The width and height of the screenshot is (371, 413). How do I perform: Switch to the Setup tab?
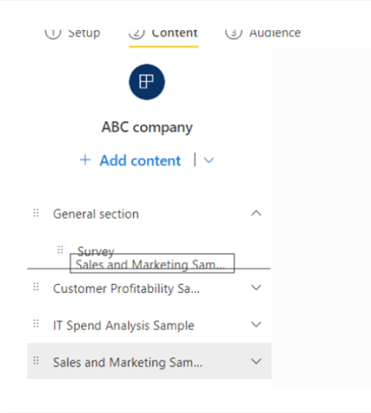(x=72, y=33)
